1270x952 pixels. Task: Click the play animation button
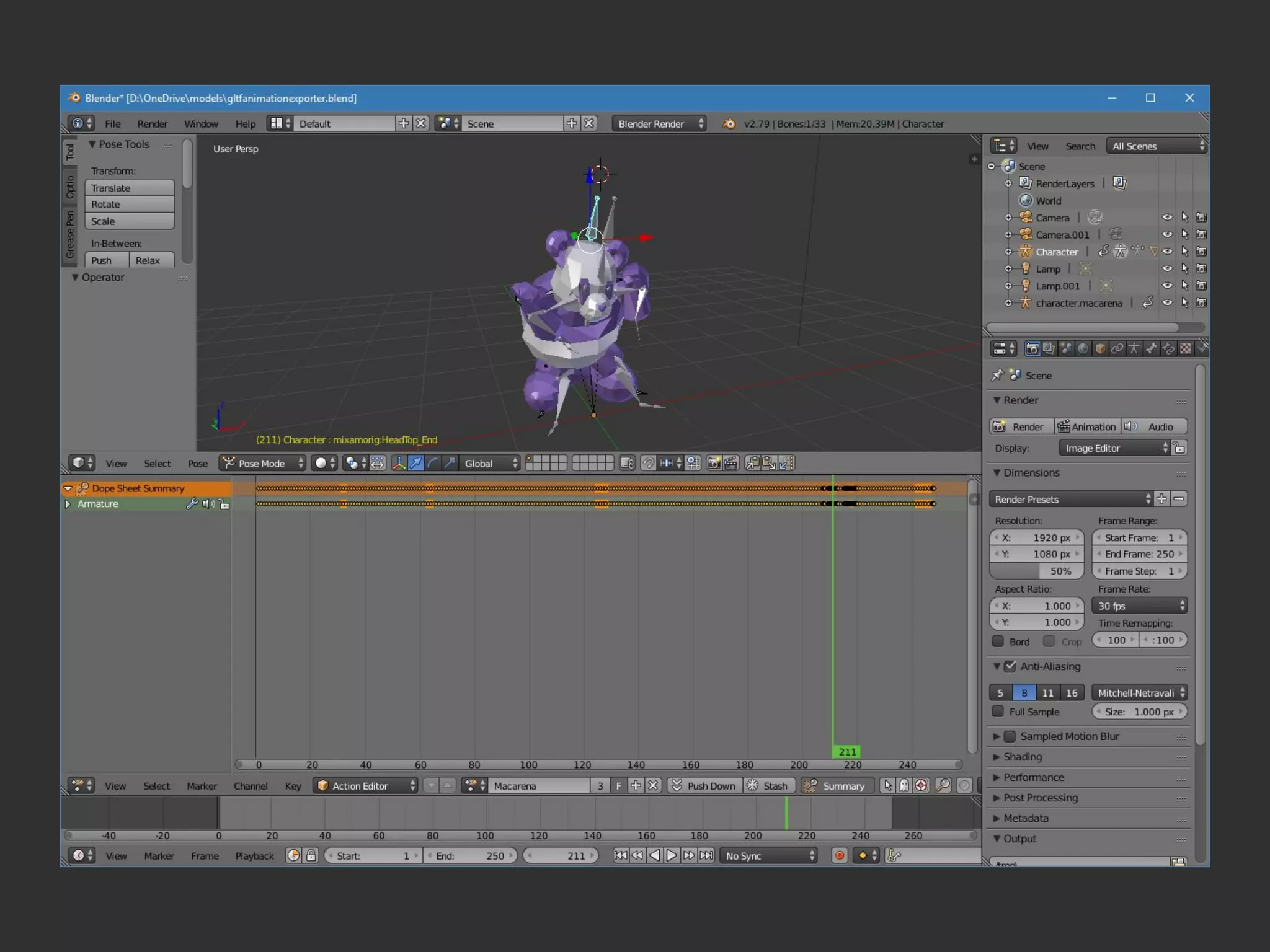672,855
